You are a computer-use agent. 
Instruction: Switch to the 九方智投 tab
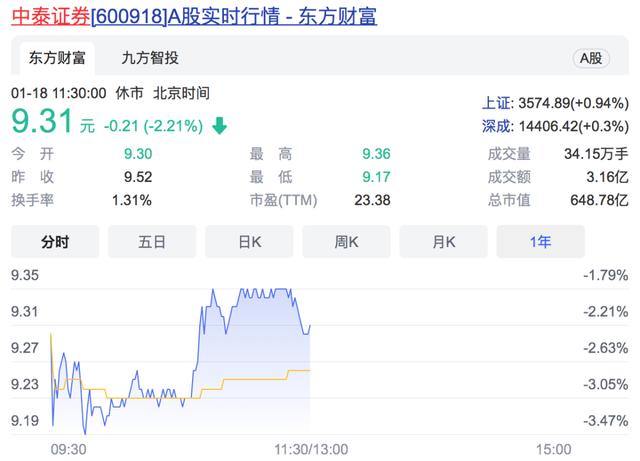tap(150, 58)
